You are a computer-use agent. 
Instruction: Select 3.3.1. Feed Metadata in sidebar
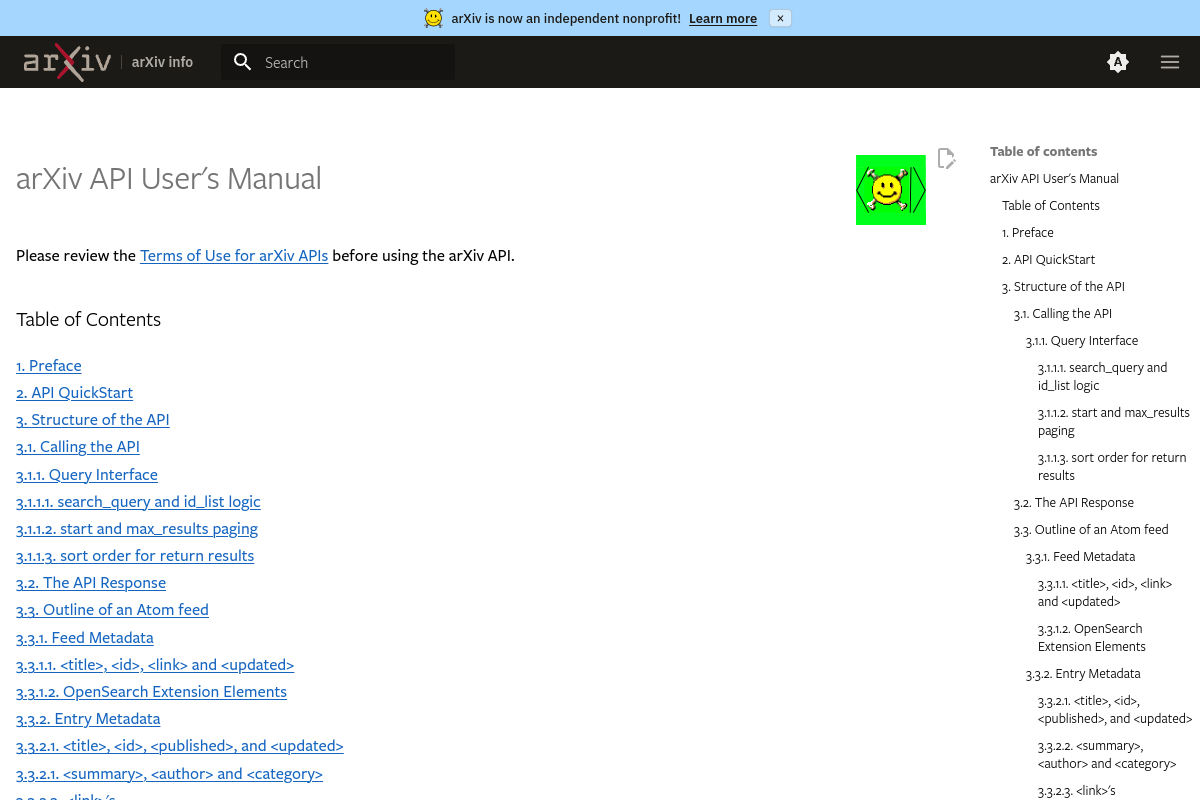point(1080,556)
